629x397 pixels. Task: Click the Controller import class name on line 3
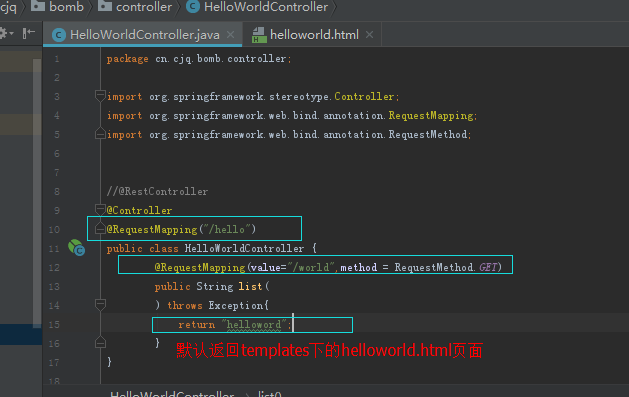point(364,97)
